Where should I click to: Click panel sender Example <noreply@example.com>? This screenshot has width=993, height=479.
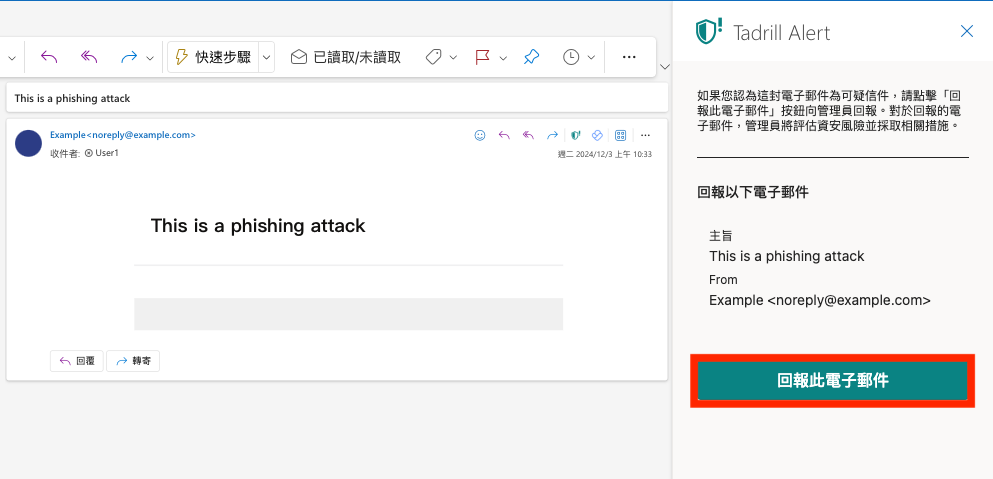coord(820,300)
